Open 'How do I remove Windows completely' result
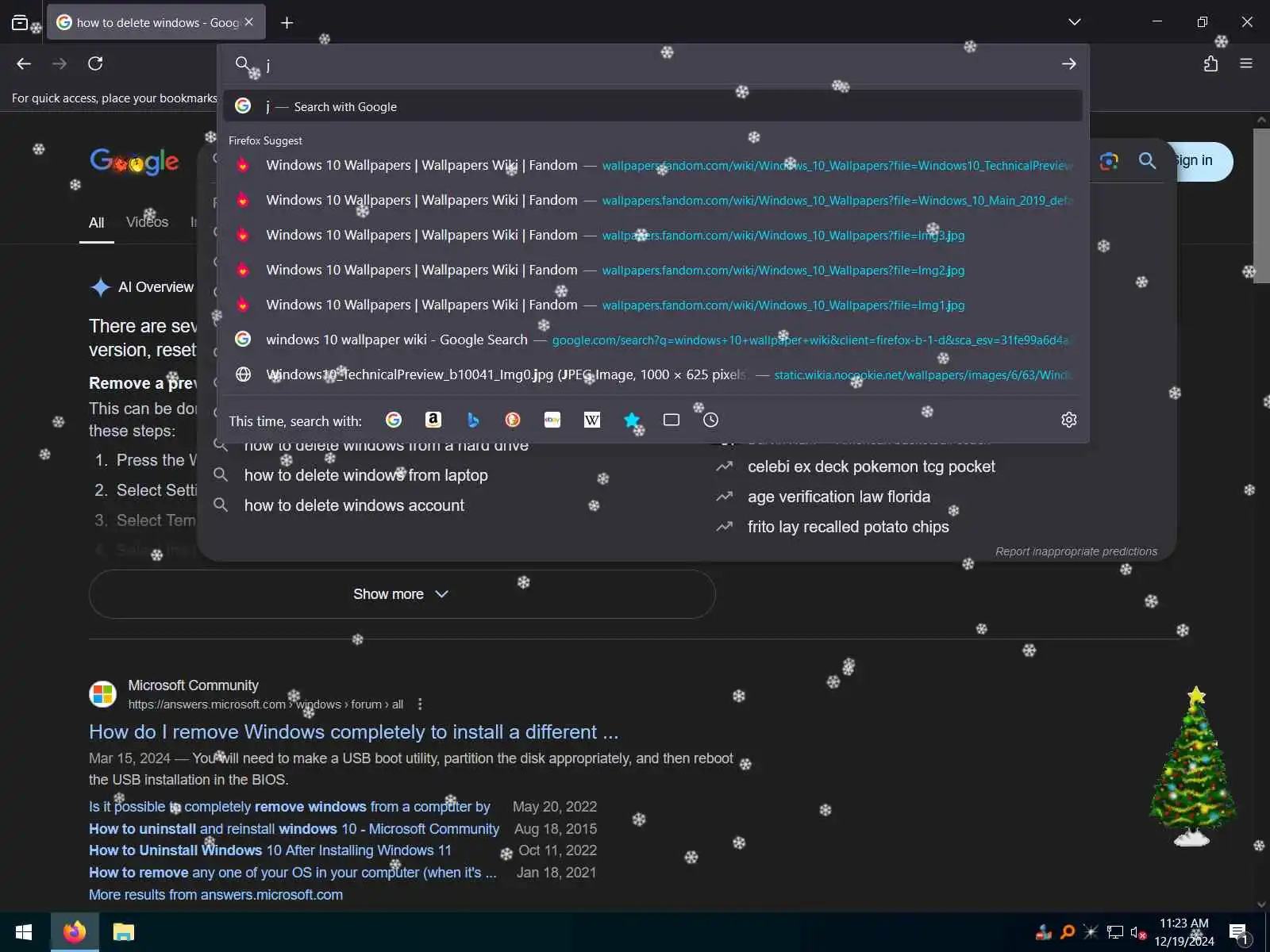Screen dimensions: 1270x952 point(353,731)
